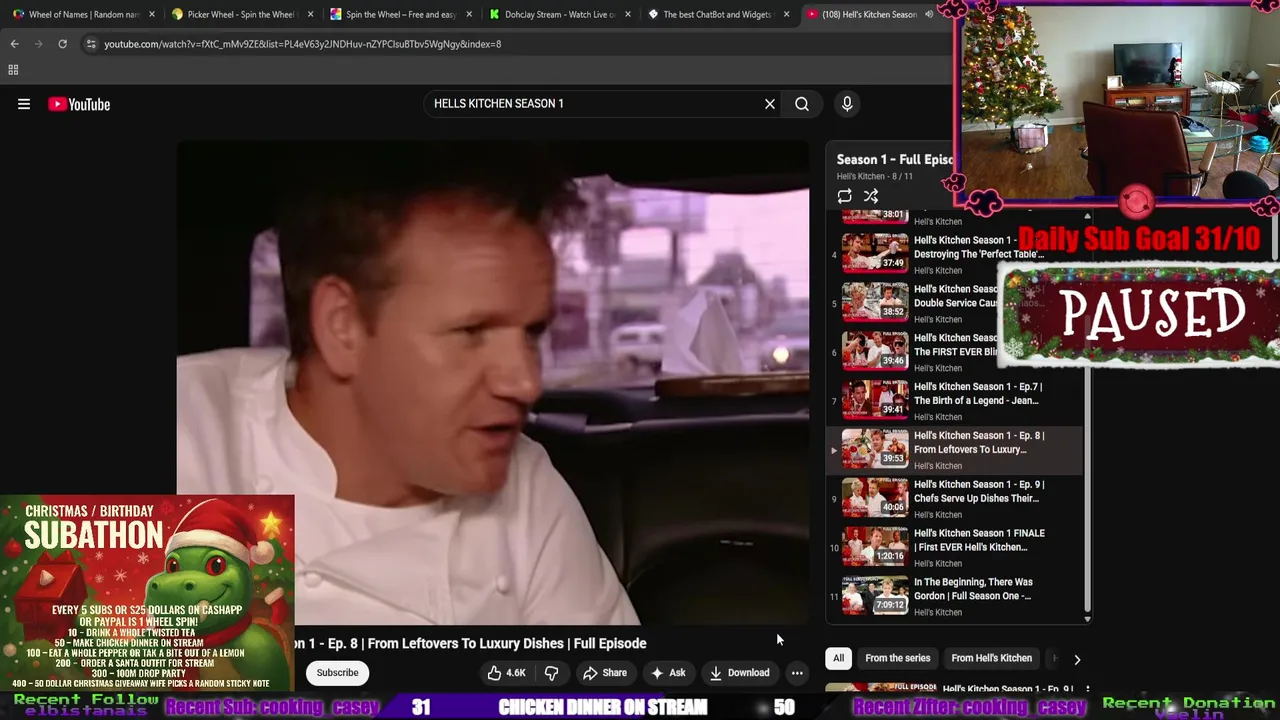Viewport: 1280px width, 720px height.
Task: Select the From the series chip
Action: (897, 658)
